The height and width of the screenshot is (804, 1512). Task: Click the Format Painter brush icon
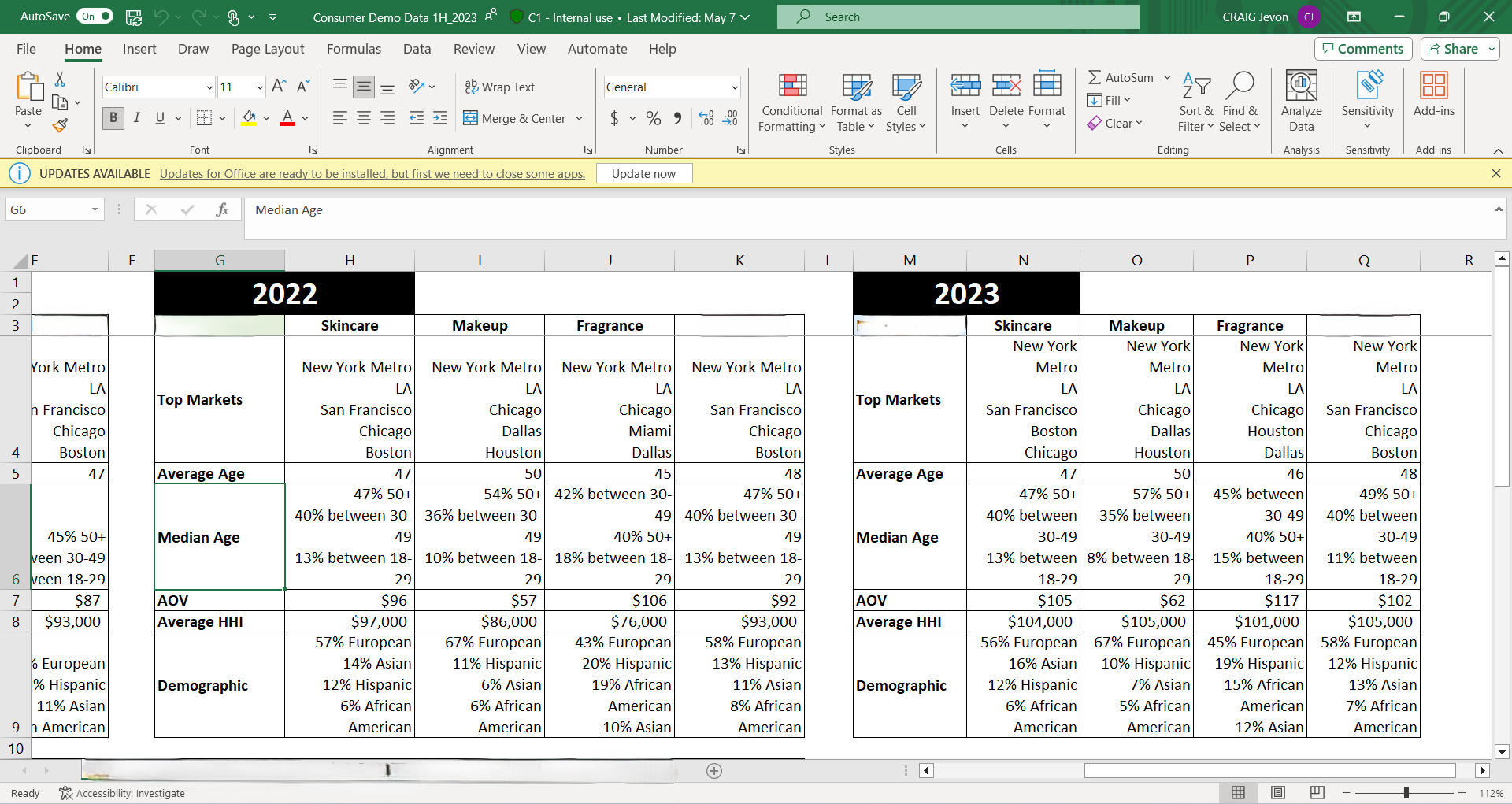pos(60,125)
